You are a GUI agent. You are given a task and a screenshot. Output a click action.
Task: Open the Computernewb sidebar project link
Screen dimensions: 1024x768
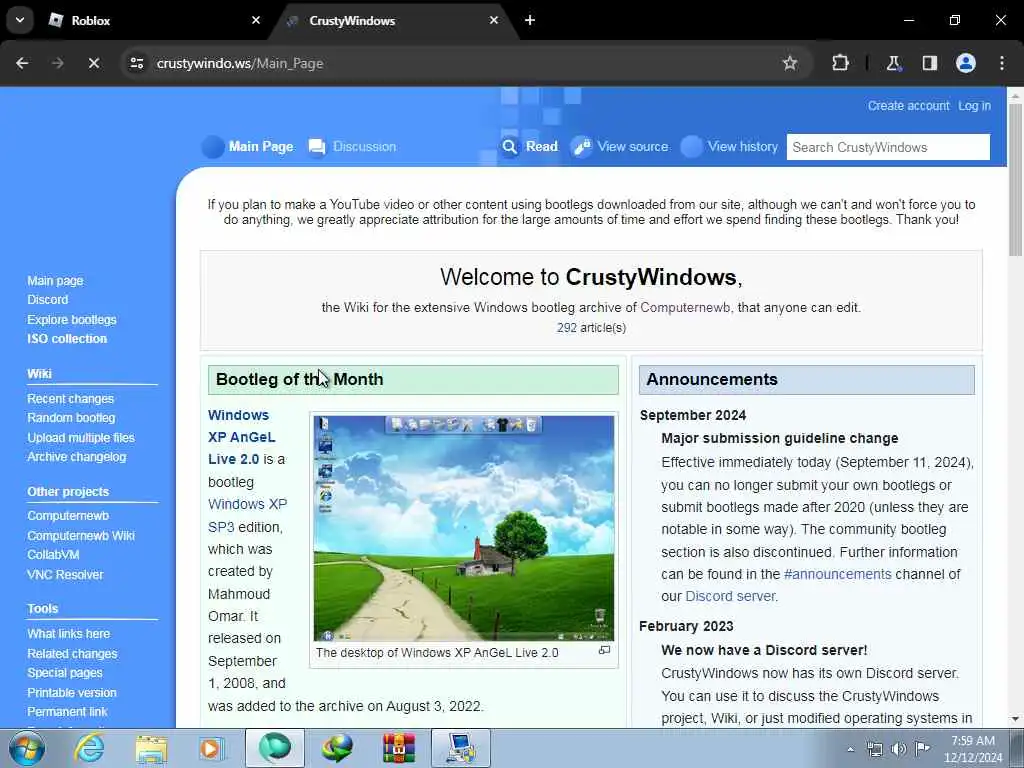click(68, 516)
